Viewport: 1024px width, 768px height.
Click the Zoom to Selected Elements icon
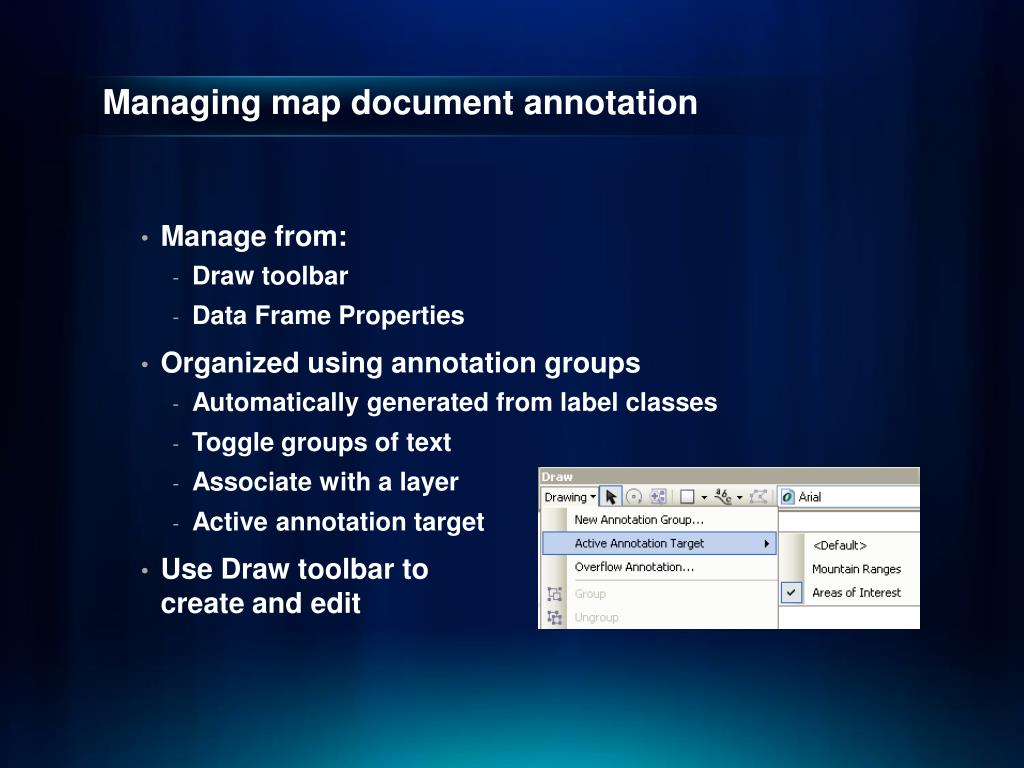658,497
